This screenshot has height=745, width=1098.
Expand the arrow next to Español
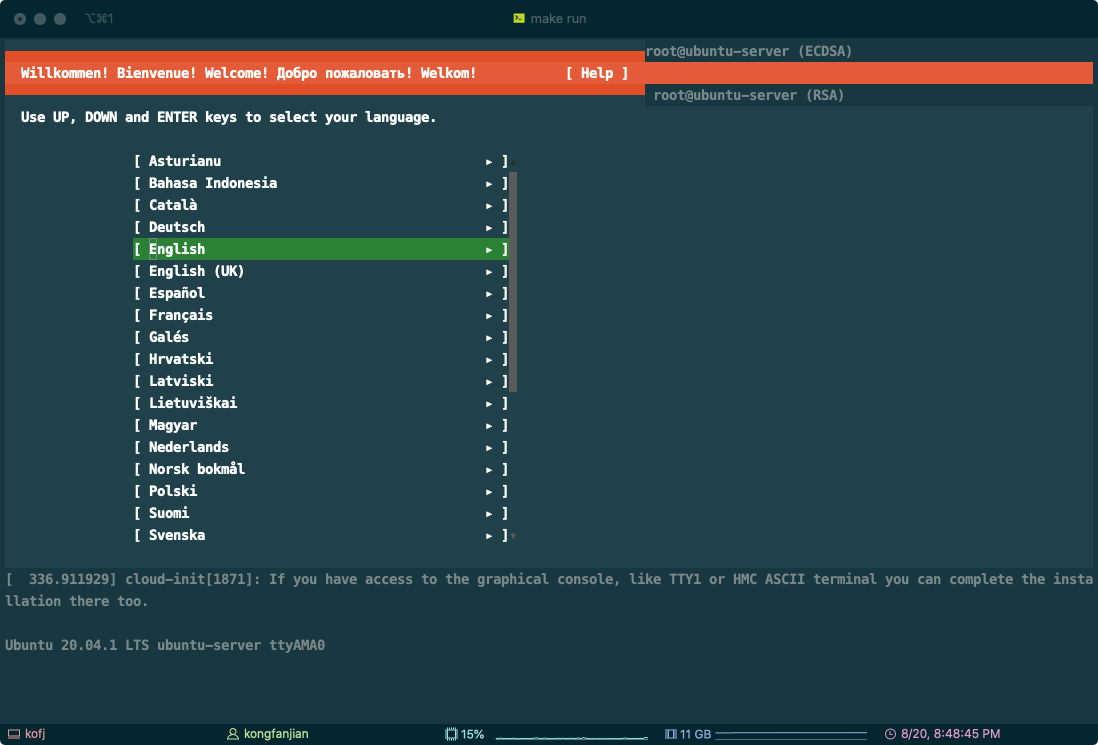click(489, 294)
